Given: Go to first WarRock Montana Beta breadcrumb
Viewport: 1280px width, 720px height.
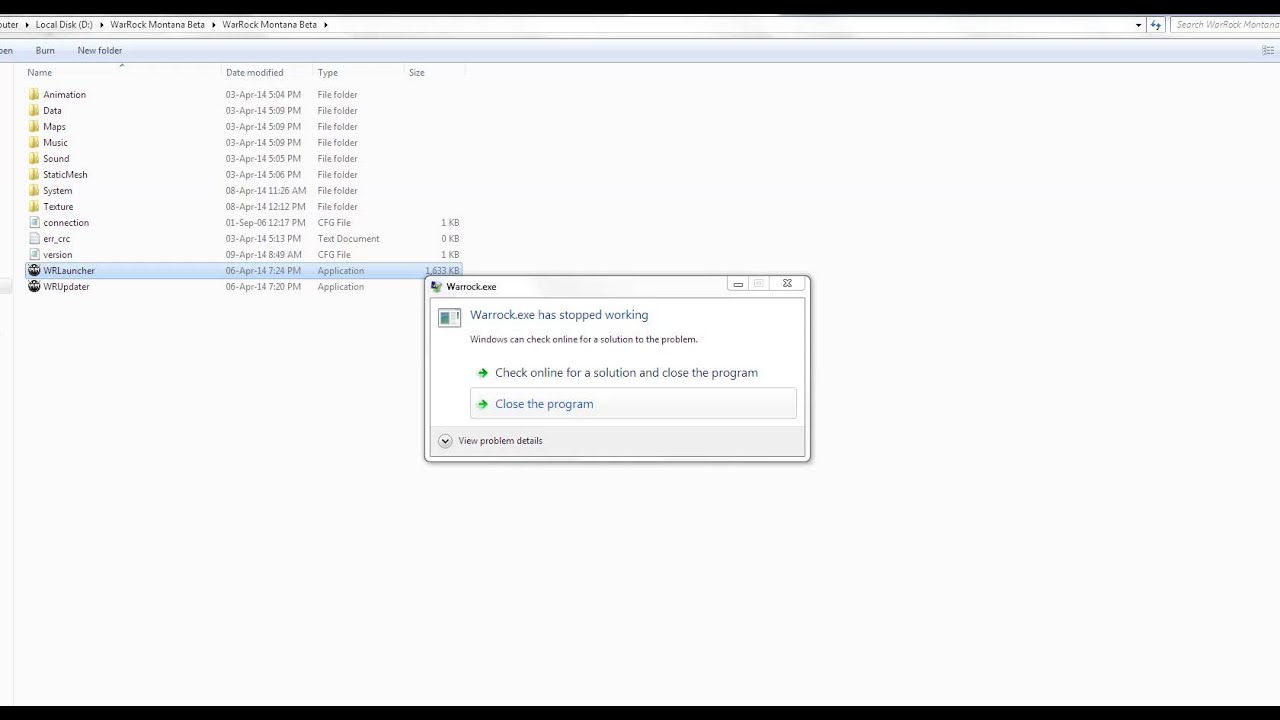Looking at the screenshot, I should tap(157, 25).
